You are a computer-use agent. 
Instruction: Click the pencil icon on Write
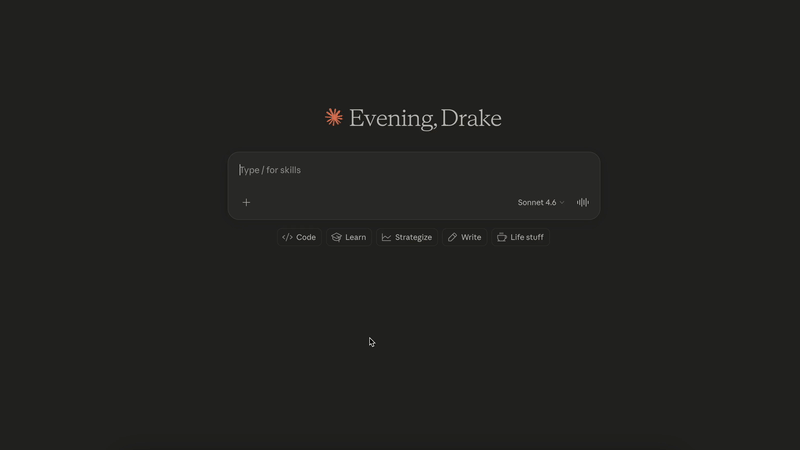(452, 237)
